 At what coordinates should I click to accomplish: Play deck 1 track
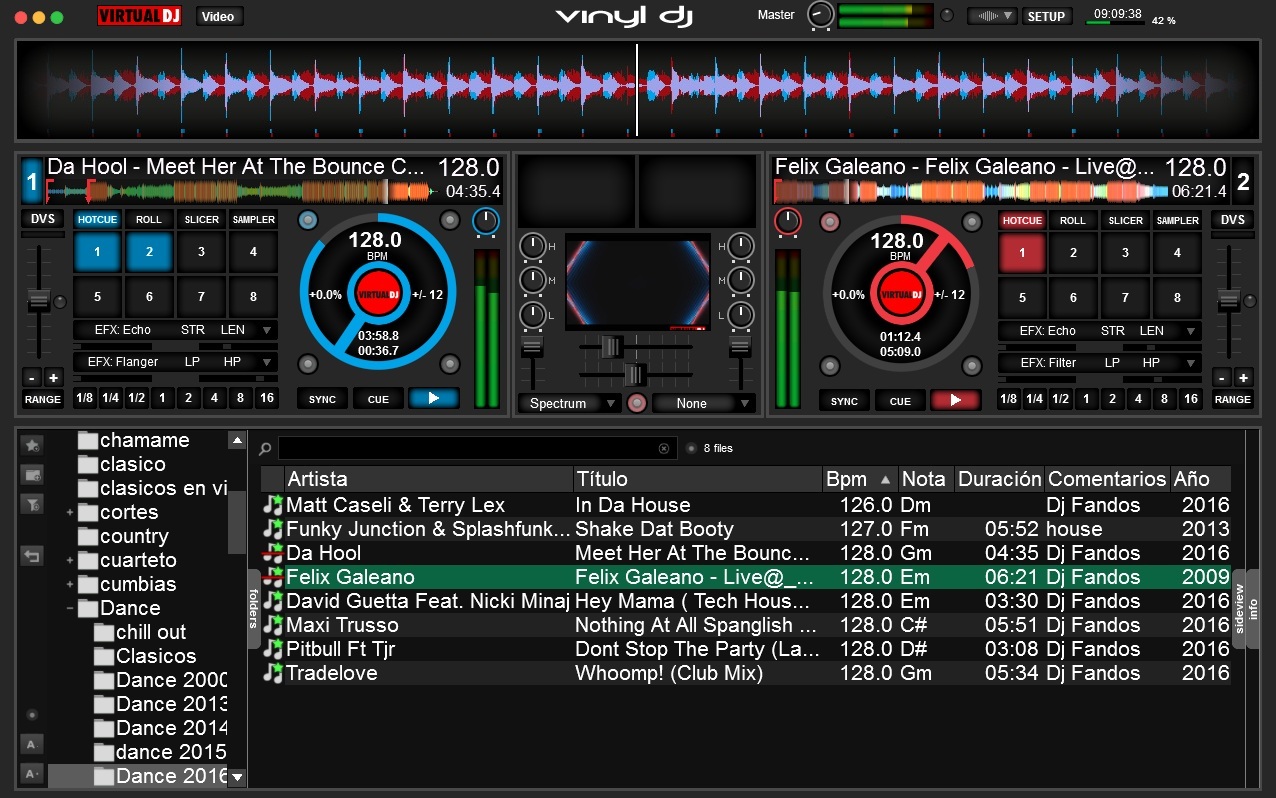pyautogui.click(x=433, y=398)
